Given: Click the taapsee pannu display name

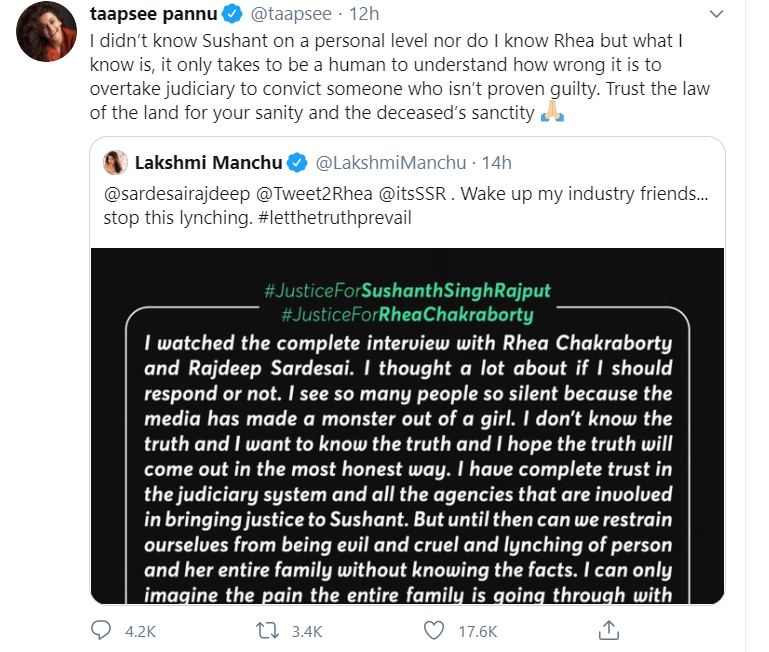Looking at the screenshot, I should point(154,14).
